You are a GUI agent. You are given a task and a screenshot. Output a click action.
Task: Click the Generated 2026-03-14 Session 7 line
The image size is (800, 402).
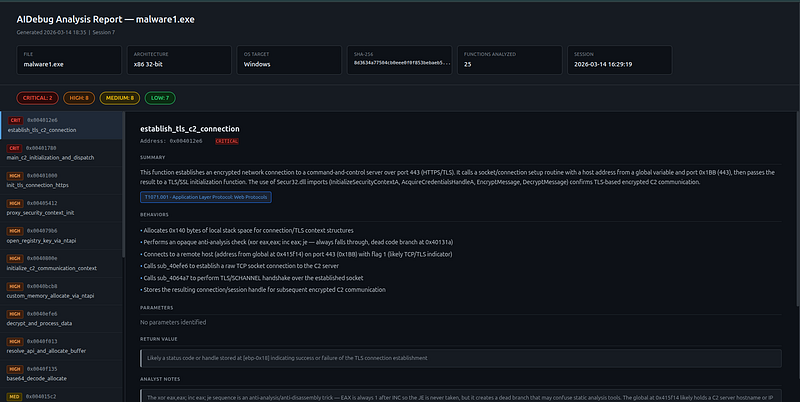(x=66, y=32)
